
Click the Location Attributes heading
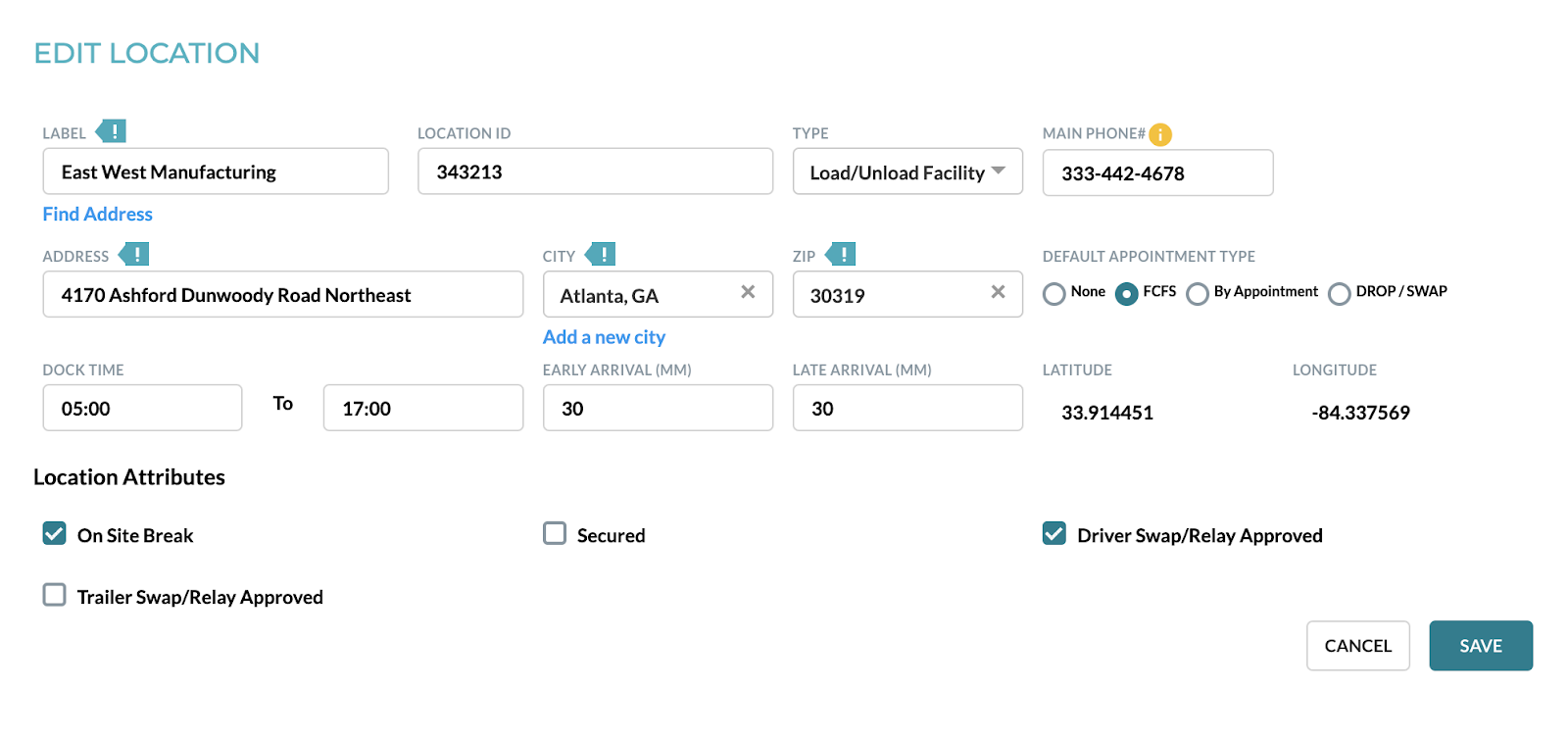(129, 477)
